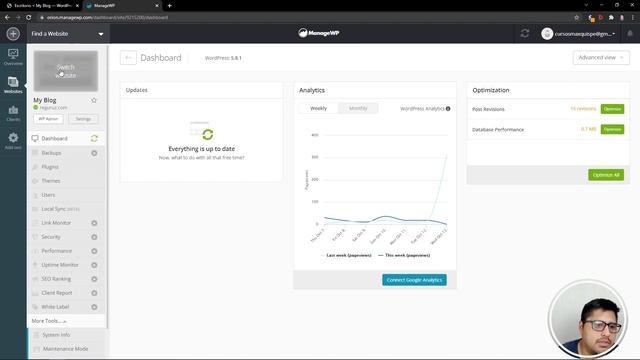
Task: Click the back arrow beside Dashboard
Action: [x=128, y=58]
